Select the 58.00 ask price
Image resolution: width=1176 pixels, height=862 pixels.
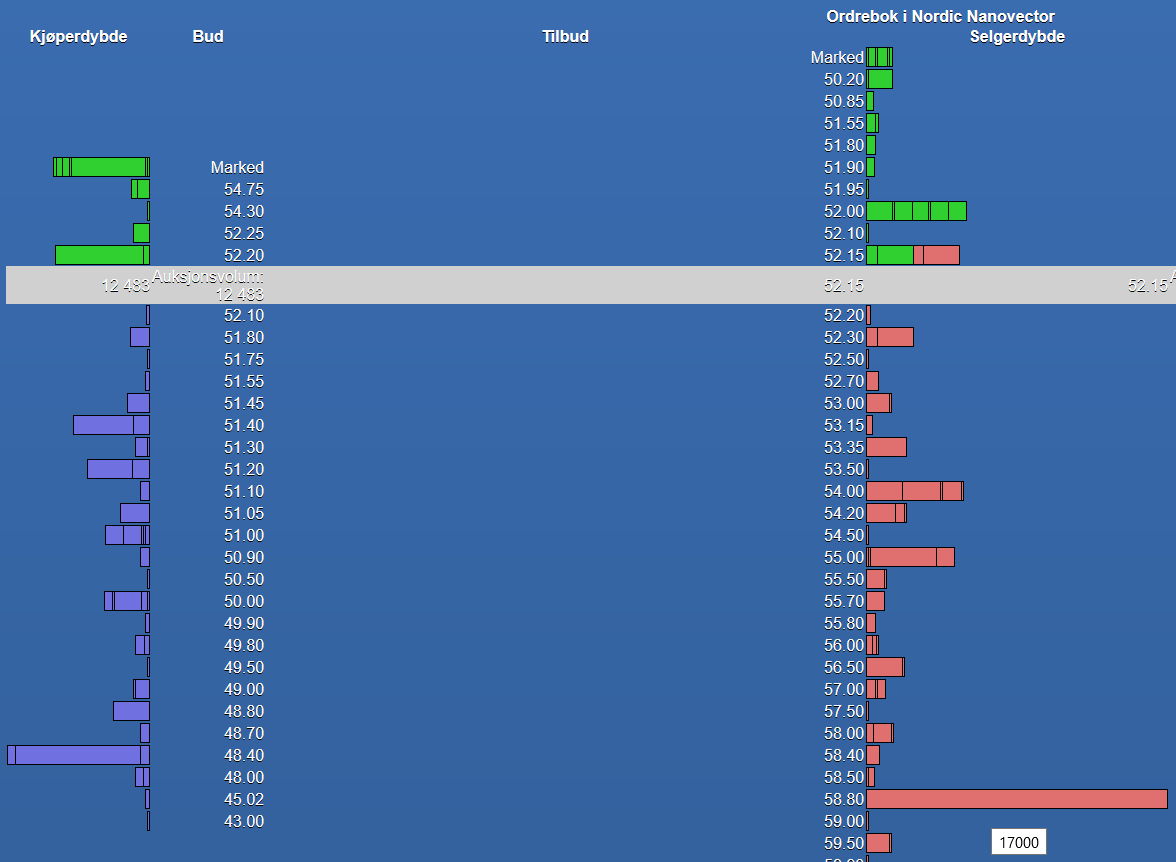pos(844,734)
